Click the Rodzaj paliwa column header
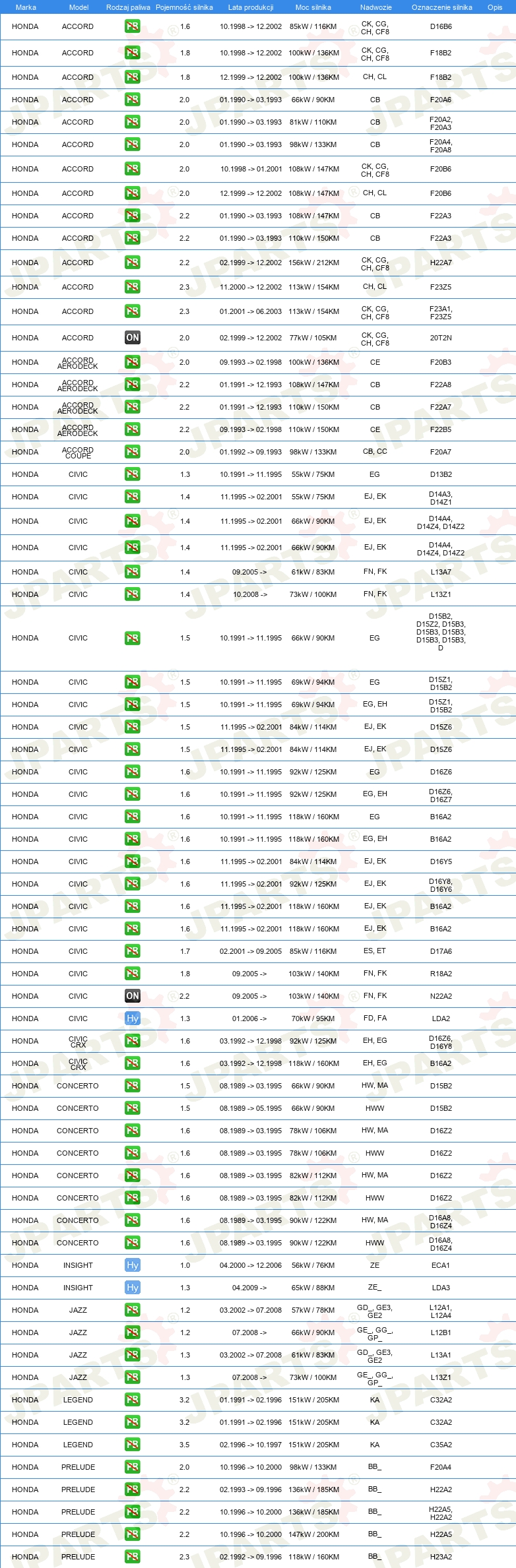 (x=128, y=7)
